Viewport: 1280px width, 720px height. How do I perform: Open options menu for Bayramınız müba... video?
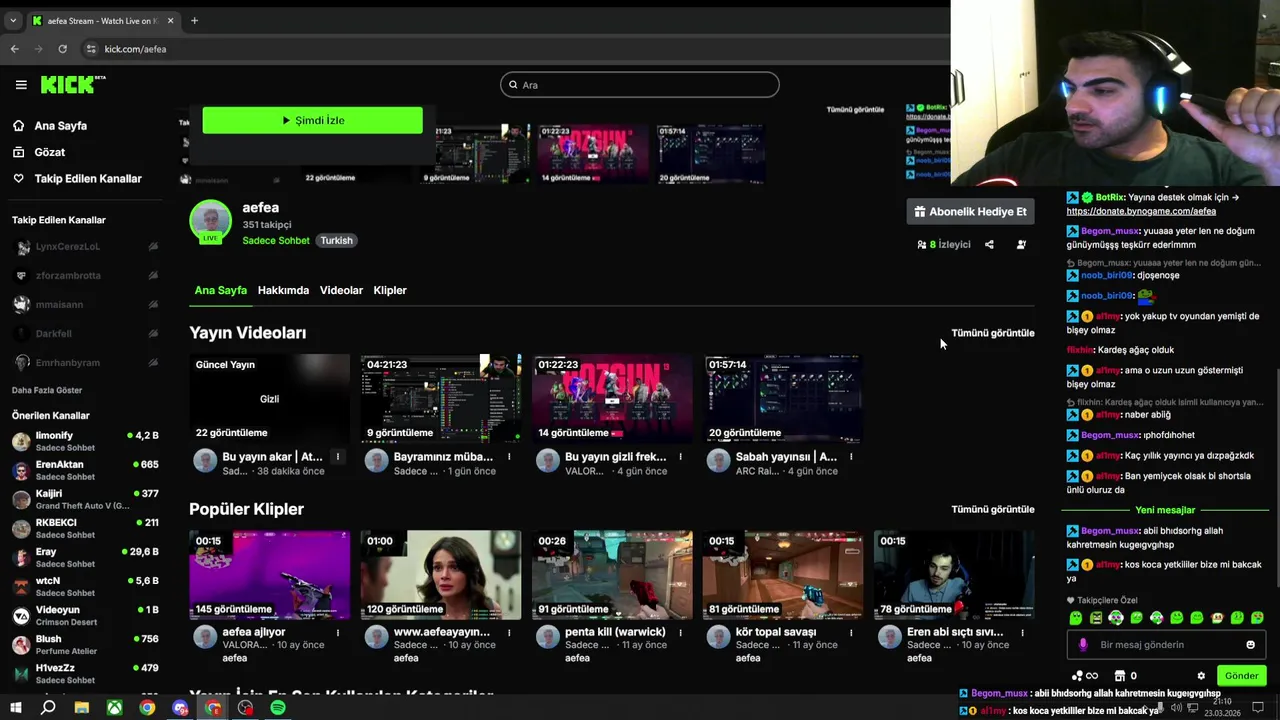[509, 457]
